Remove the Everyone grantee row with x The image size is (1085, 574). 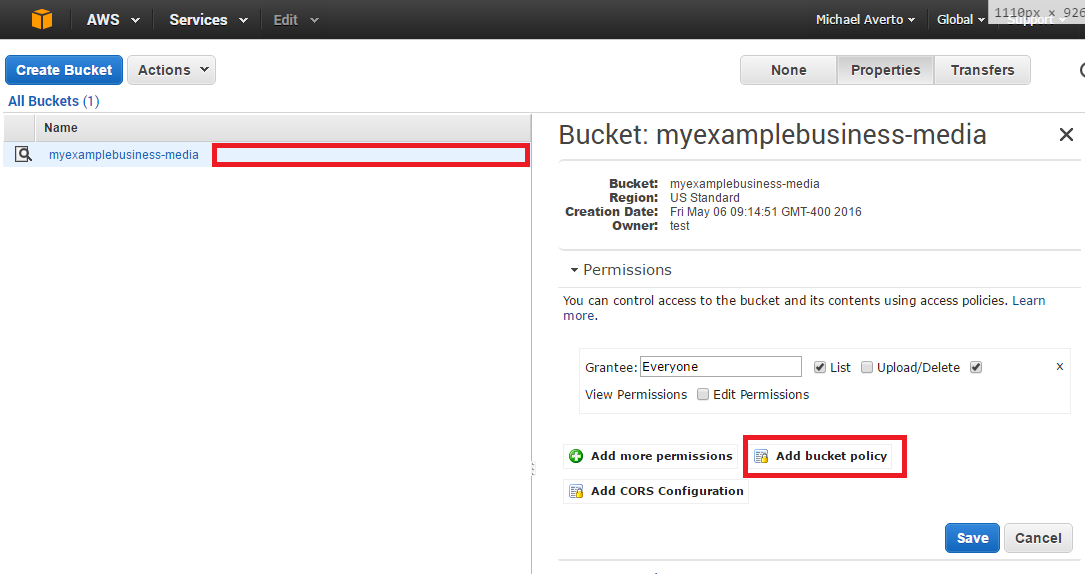point(1059,367)
